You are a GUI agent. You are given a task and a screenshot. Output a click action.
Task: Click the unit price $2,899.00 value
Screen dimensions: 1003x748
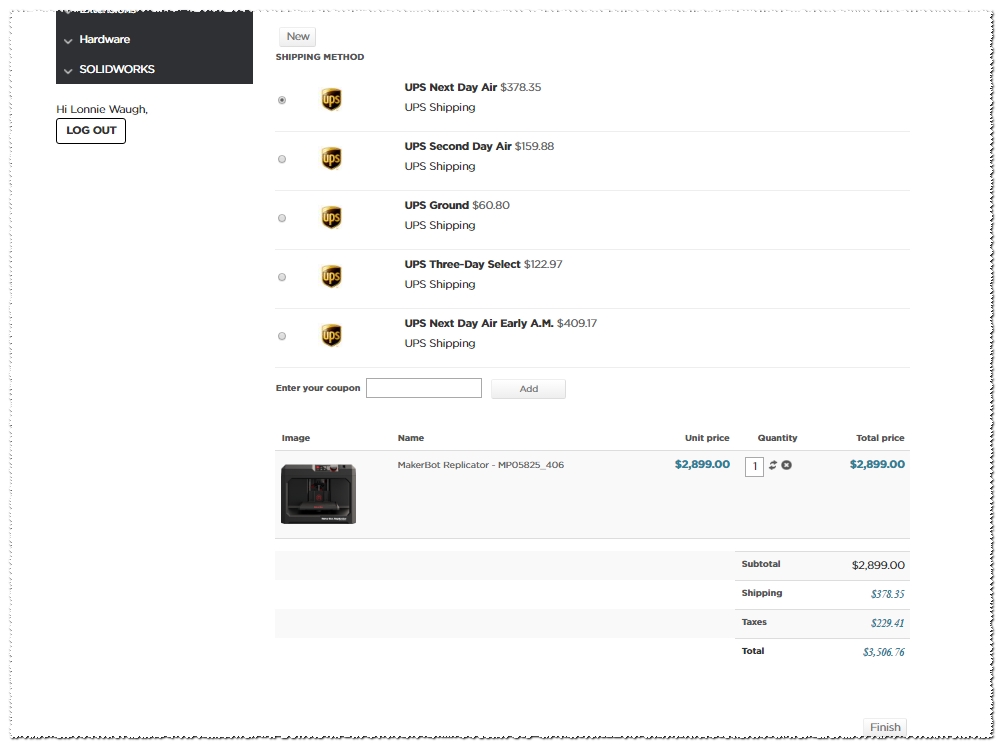click(x=702, y=464)
